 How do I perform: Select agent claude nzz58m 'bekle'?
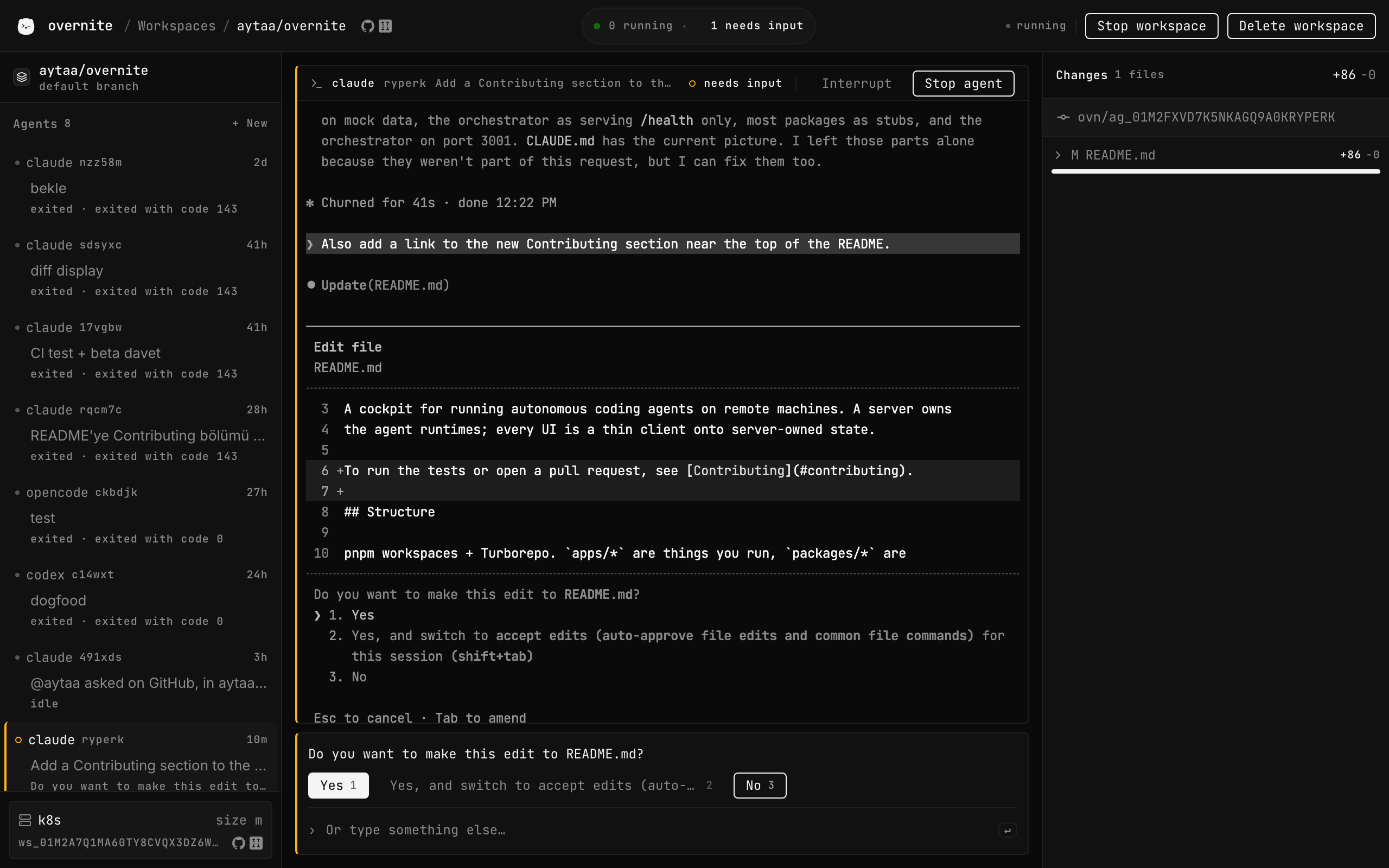(141, 186)
